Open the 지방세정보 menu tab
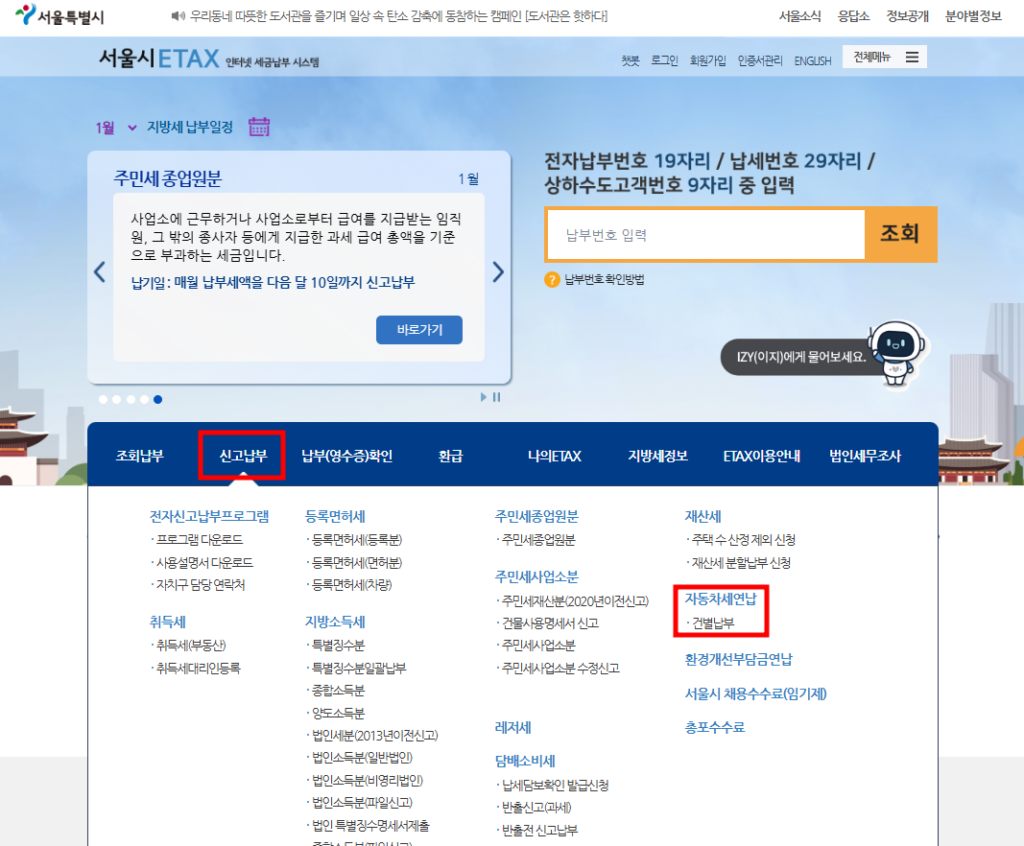The image size is (1024, 846). (658, 456)
